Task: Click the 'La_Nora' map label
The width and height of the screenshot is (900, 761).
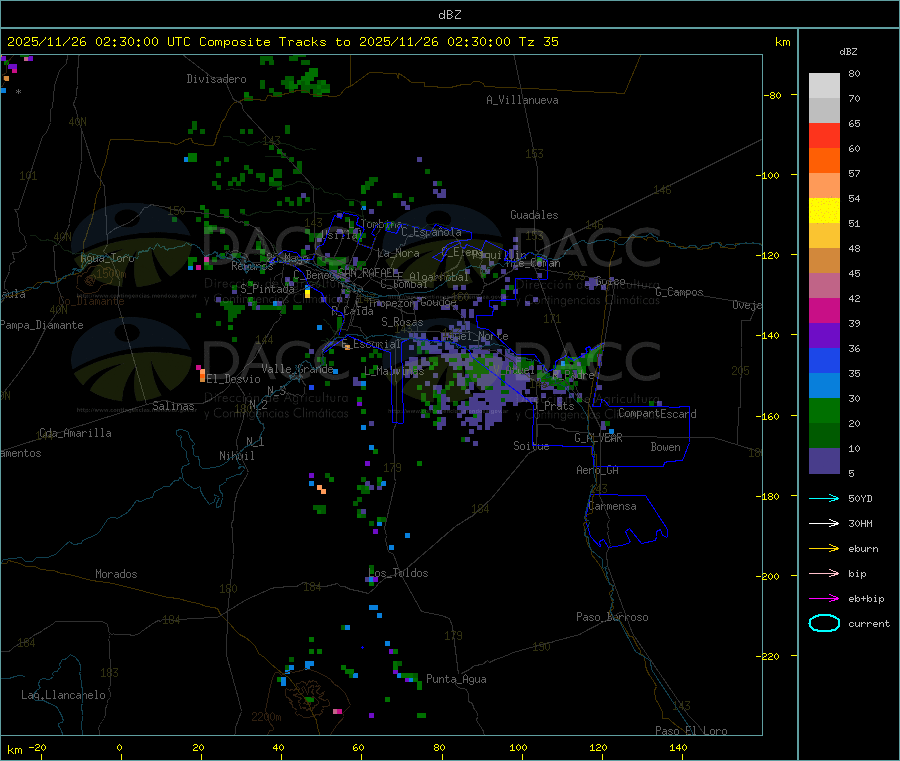Action: coord(398,253)
